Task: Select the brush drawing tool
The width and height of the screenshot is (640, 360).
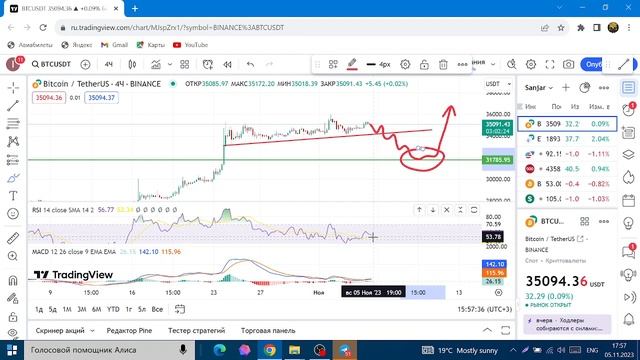Action: pyautogui.click(x=13, y=178)
